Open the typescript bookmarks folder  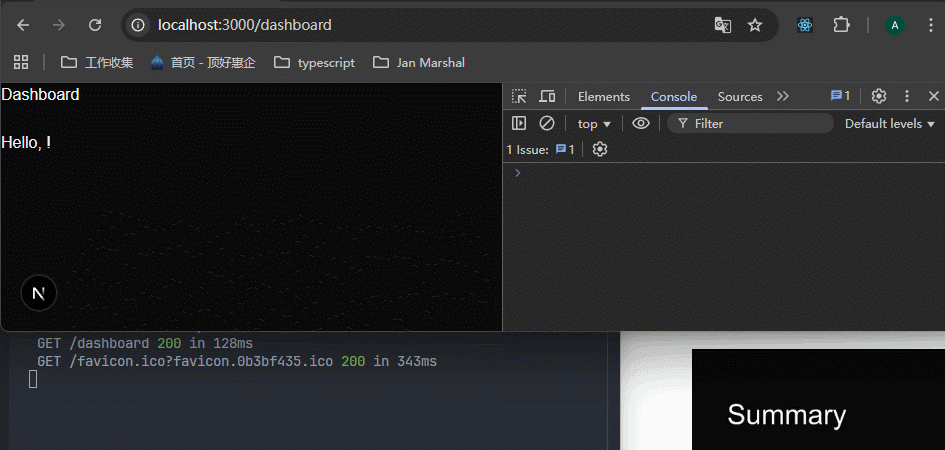(x=314, y=62)
